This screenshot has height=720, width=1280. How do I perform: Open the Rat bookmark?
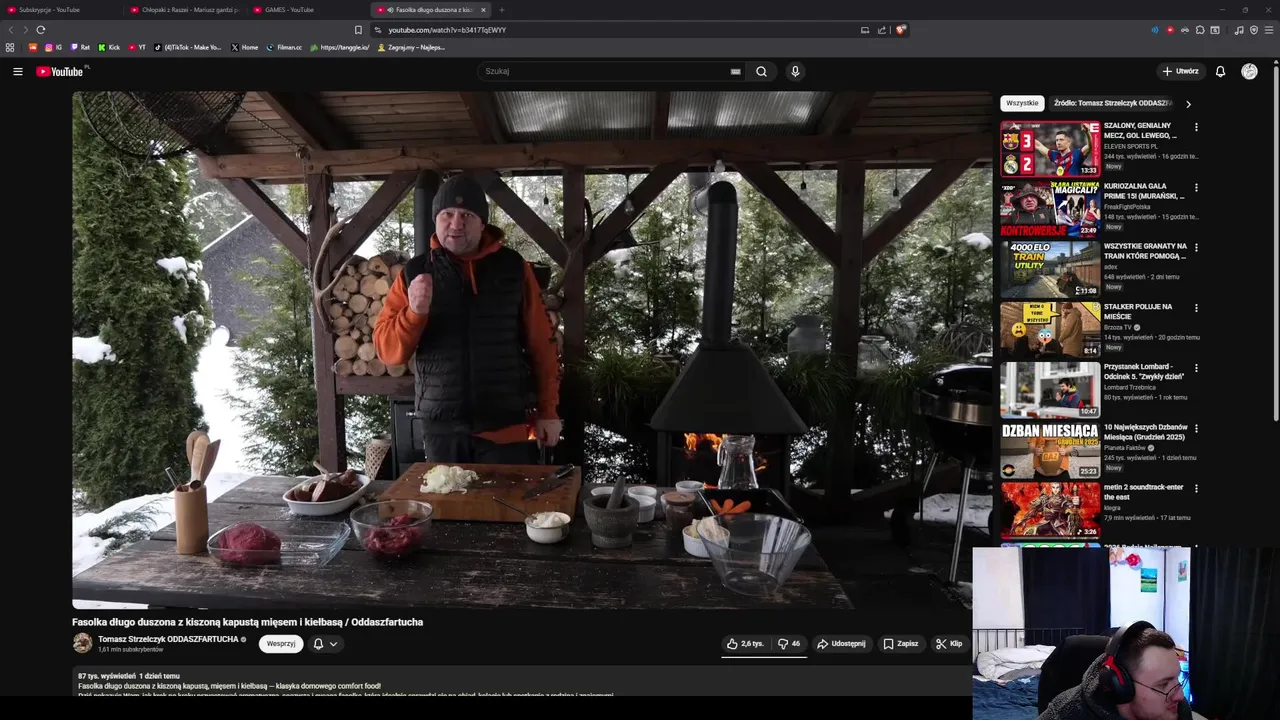pos(80,47)
